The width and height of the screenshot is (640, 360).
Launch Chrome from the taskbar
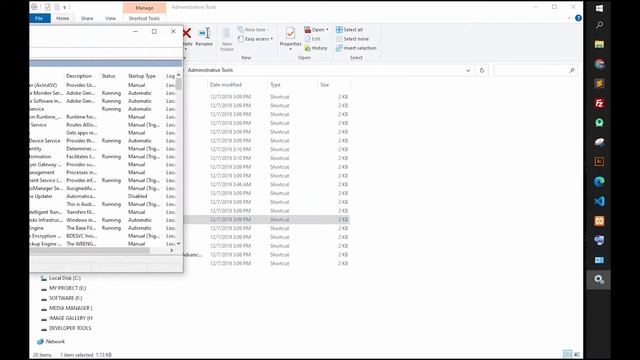click(599, 64)
